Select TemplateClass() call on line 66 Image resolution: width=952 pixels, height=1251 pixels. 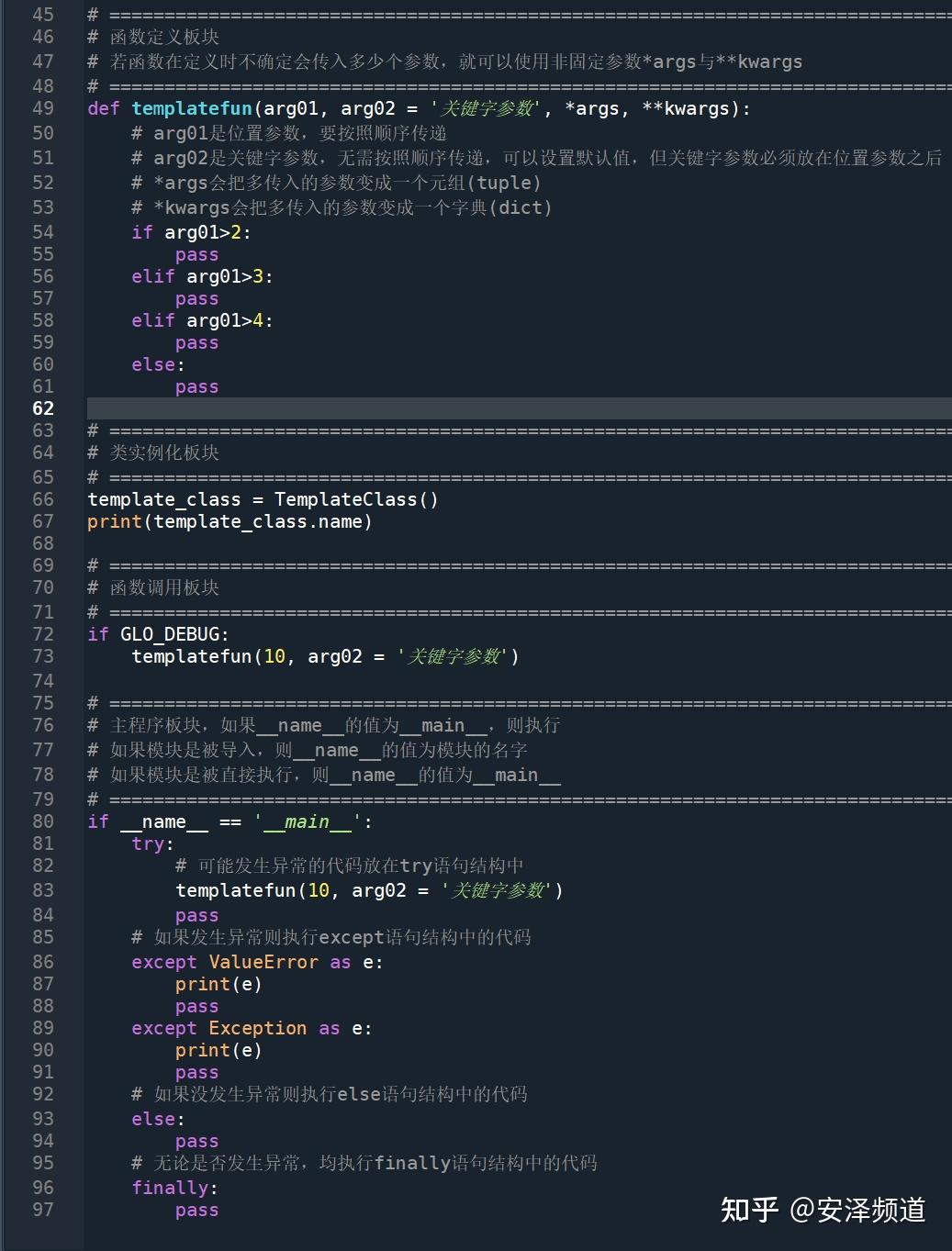pyautogui.click(x=355, y=499)
